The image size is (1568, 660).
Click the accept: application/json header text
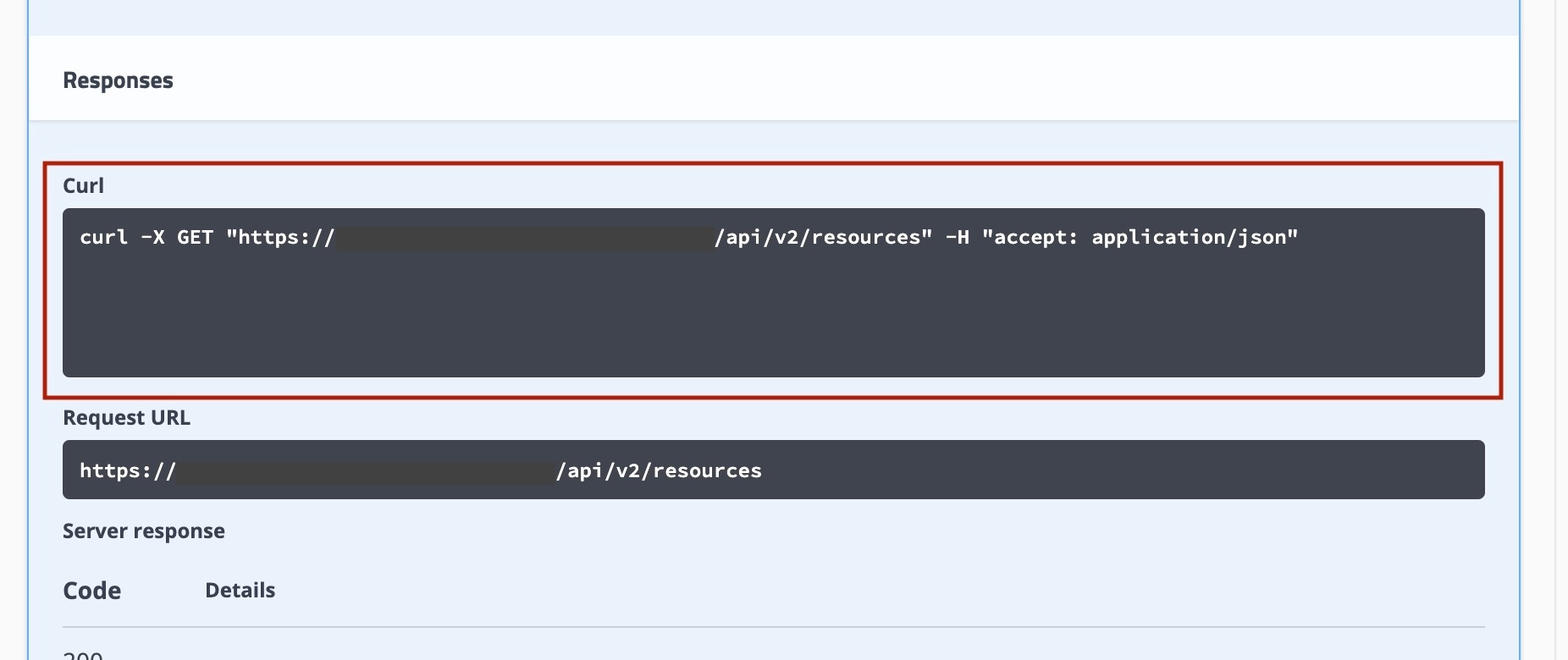[x=1140, y=237]
